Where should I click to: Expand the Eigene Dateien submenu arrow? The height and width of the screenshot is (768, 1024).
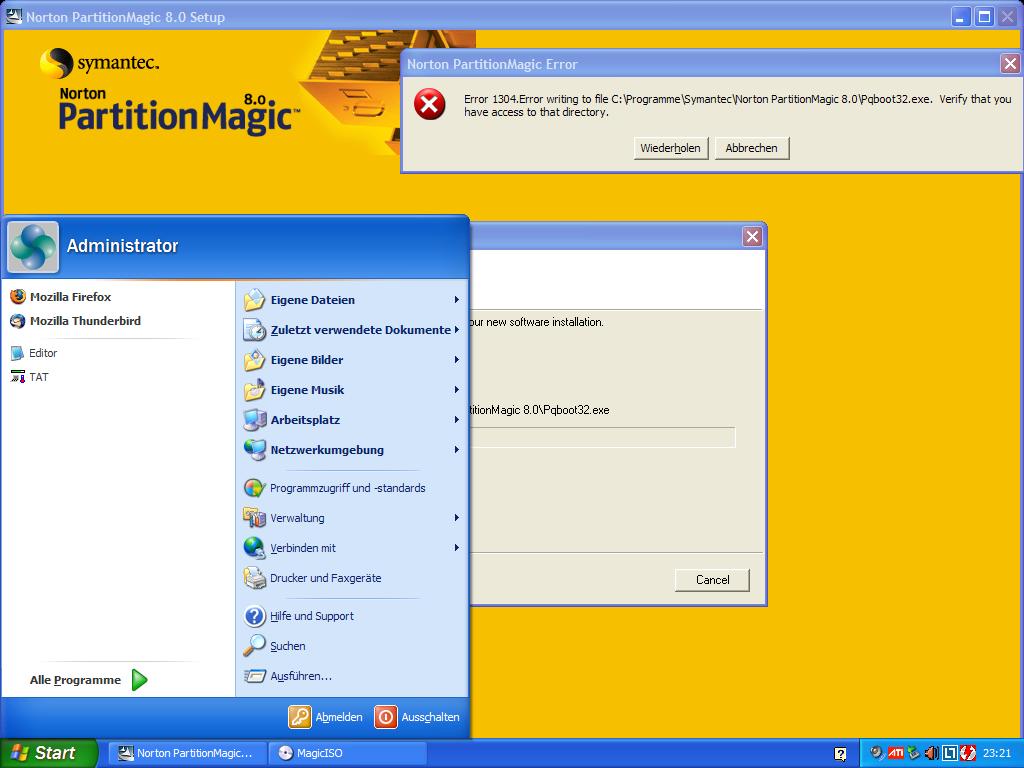click(456, 300)
